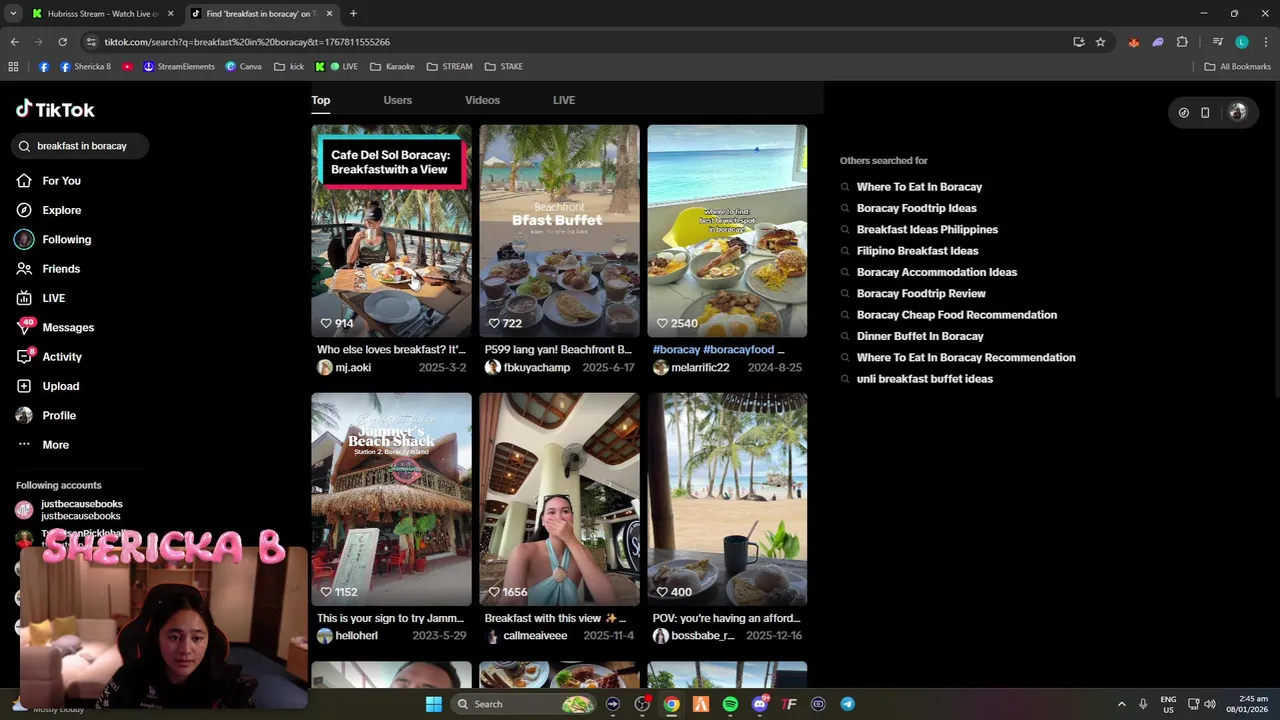Click the TikTok logo
The image size is (1280, 720).
(x=55, y=109)
